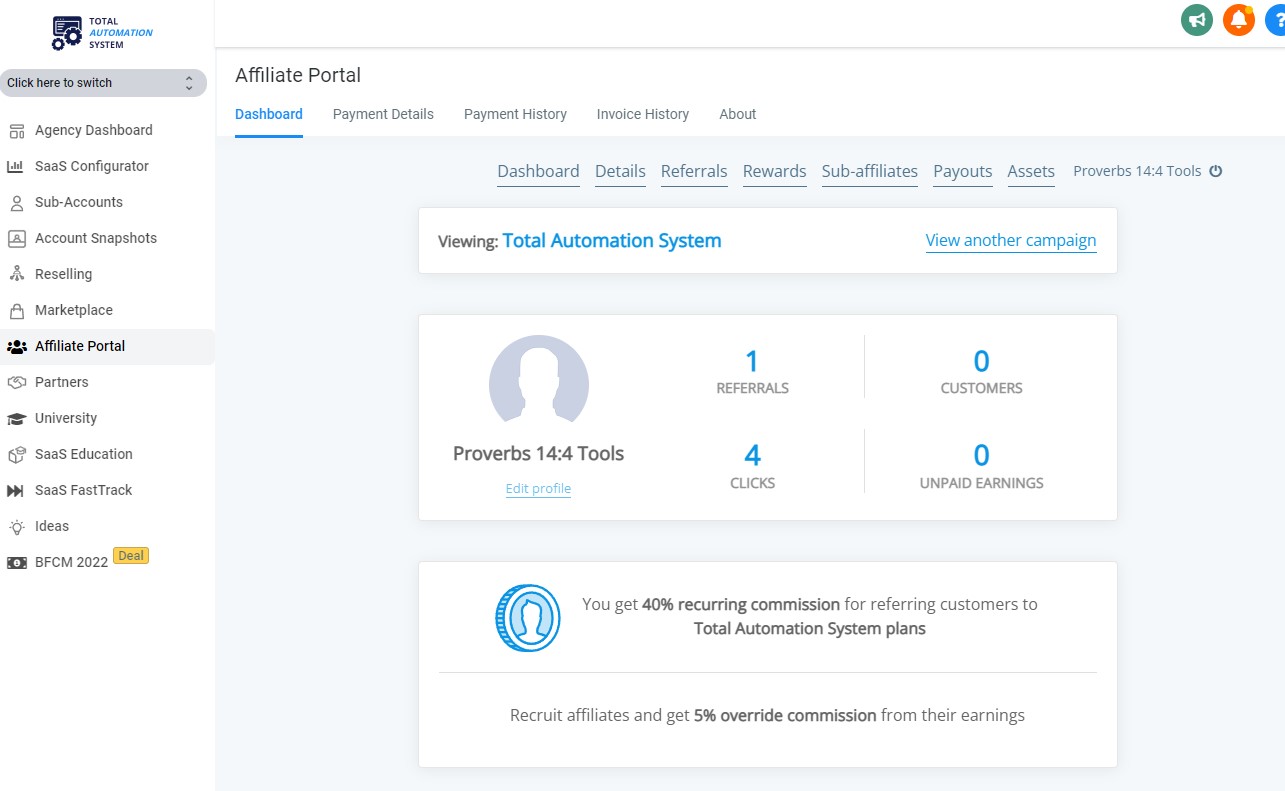Image resolution: width=1285 pixels, height=791 pixels.
Task: Click Proverbs 14:4 Tools account name in nav
Action: pyautogui.click(x=1137, y=171)
